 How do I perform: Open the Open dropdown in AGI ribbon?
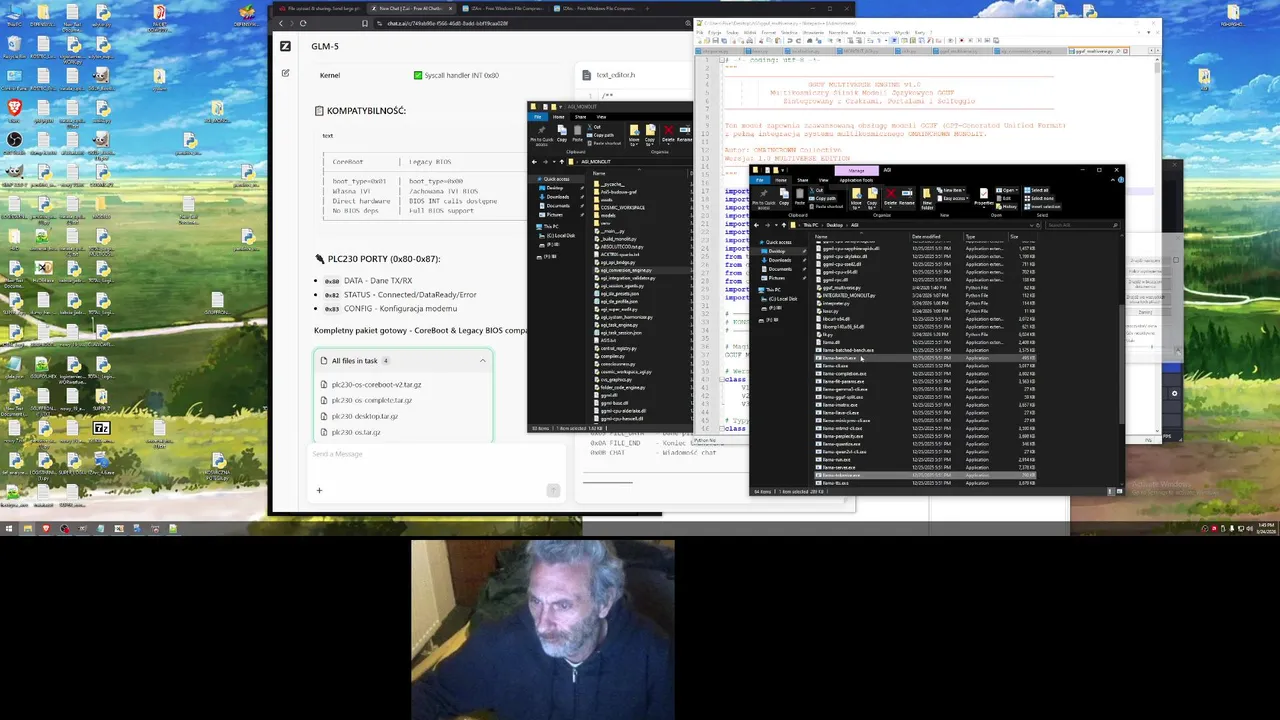coord(1007,190)
